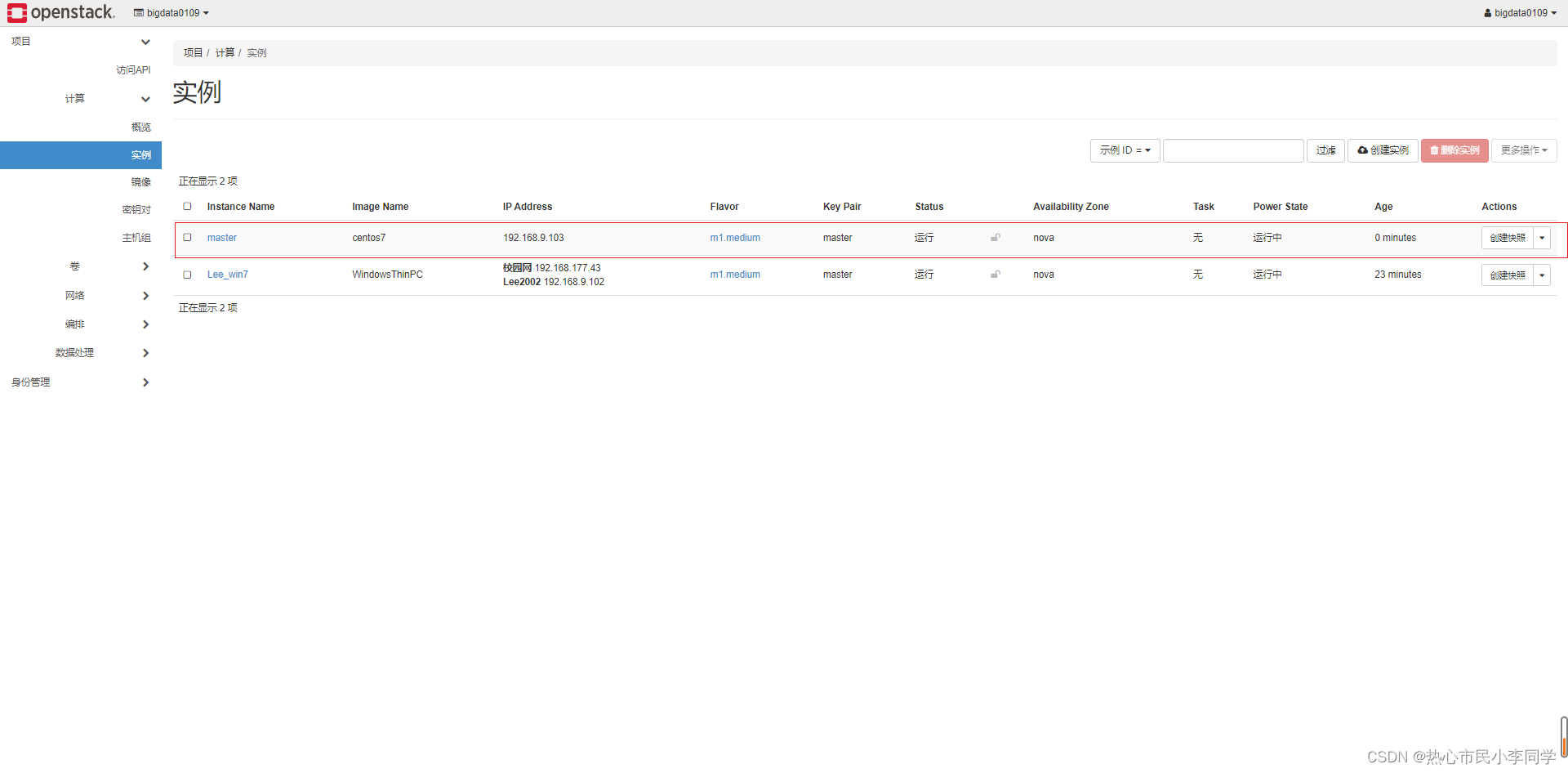Click 创建快照 for Lee_win7 instance
Image resolution: width=1568 pixels, height=773 pixels.
point(1507,275)
